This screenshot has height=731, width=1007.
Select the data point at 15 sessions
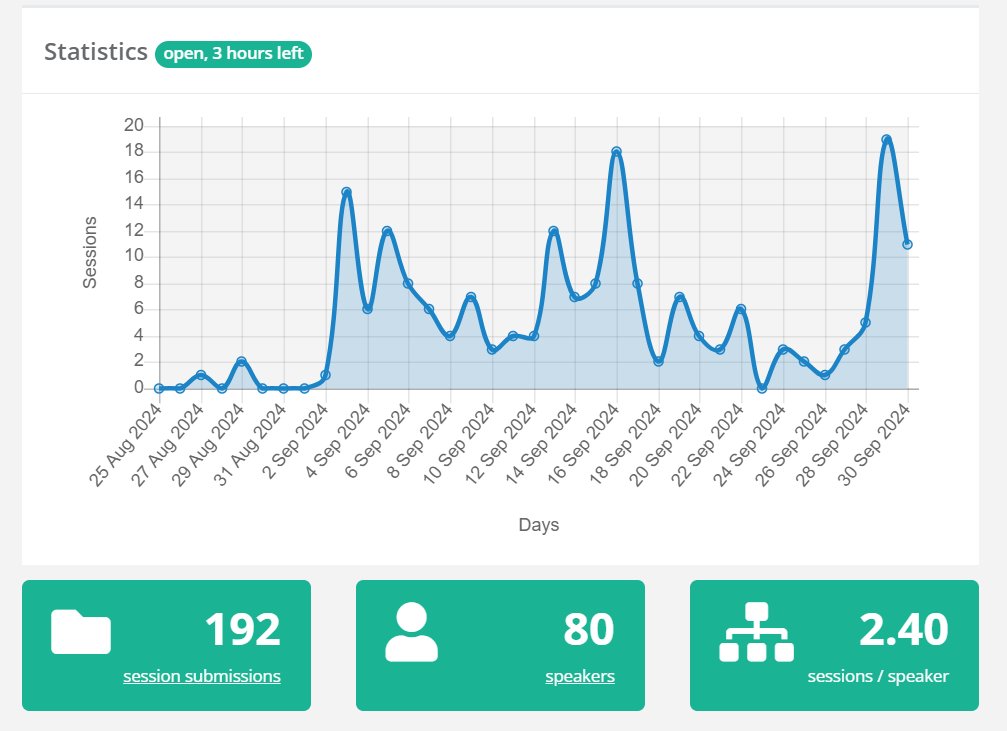(346, 192)
